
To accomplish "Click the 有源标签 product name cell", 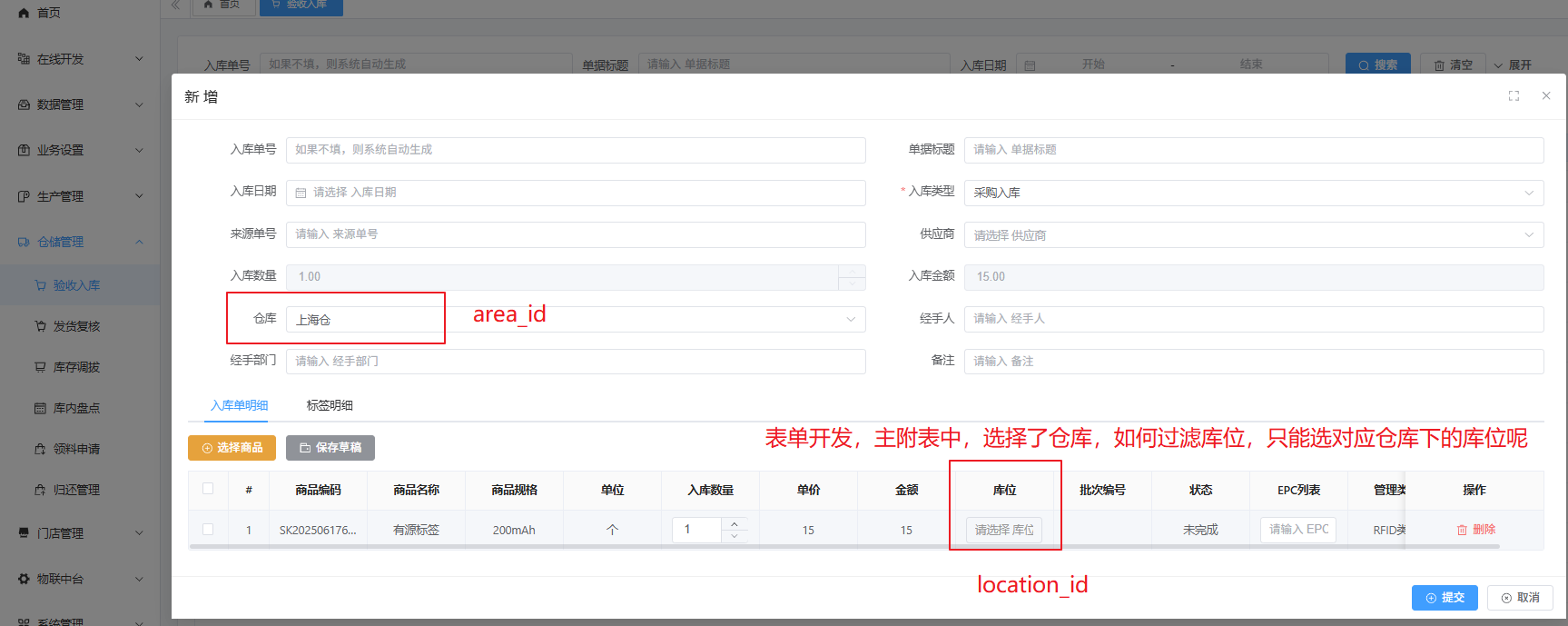I will point(416,530).
